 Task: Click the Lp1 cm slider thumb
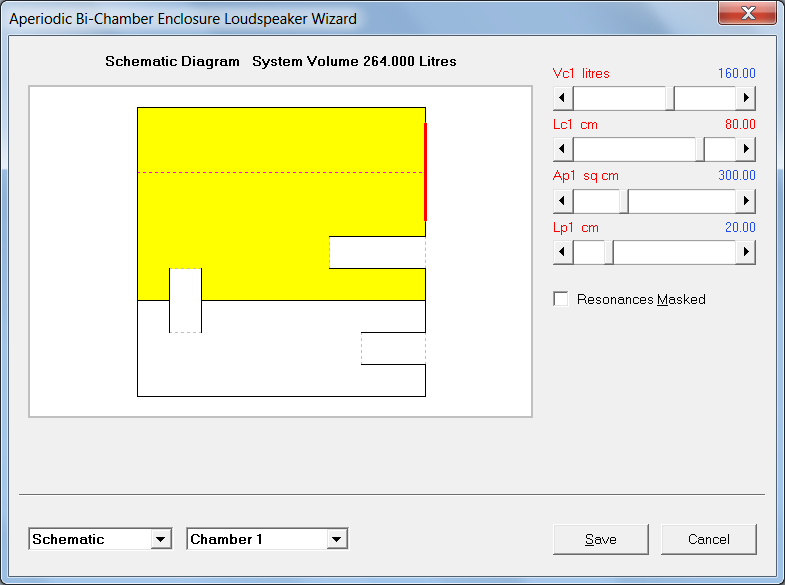(609, 252)
